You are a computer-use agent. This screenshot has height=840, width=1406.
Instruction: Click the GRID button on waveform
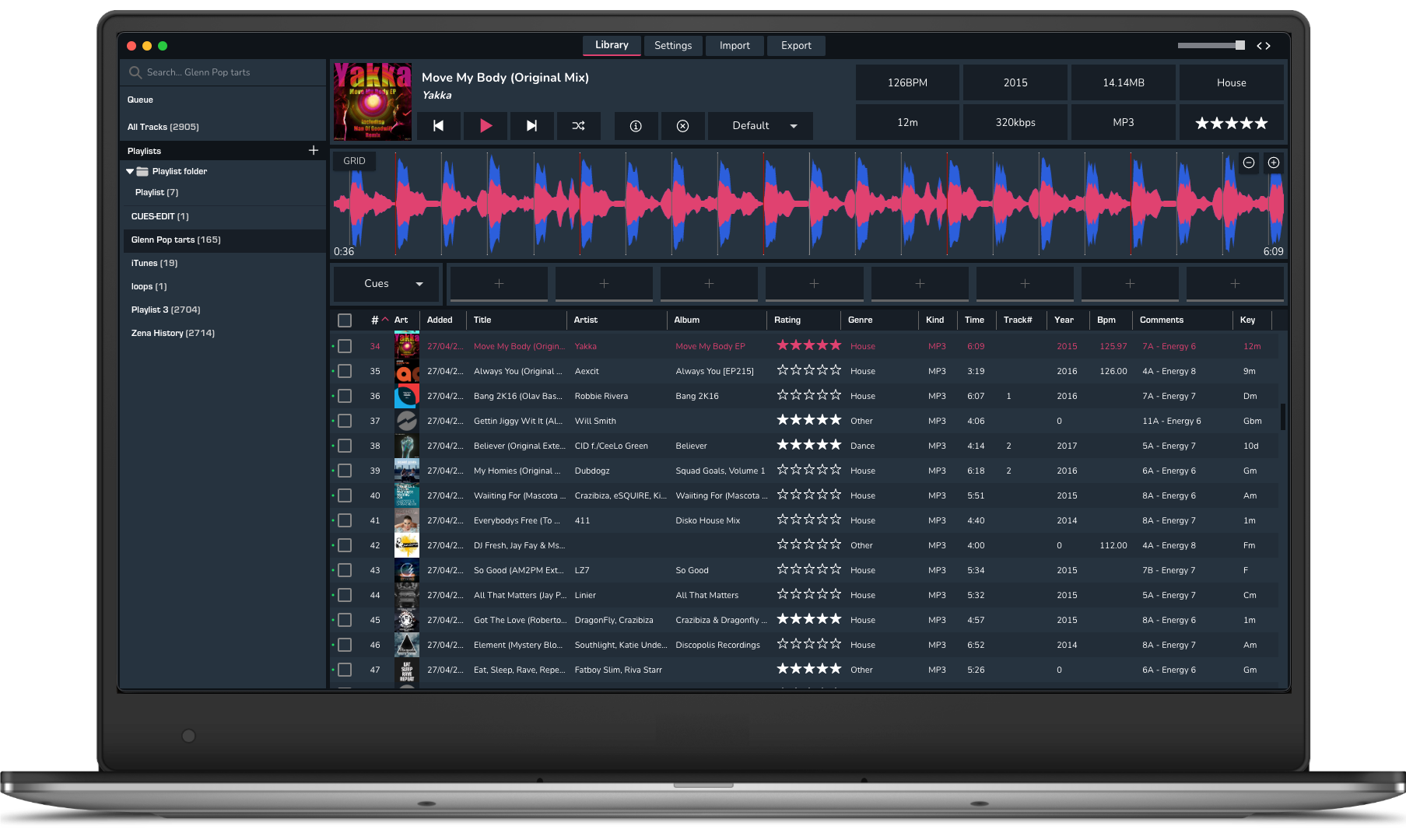354,161
